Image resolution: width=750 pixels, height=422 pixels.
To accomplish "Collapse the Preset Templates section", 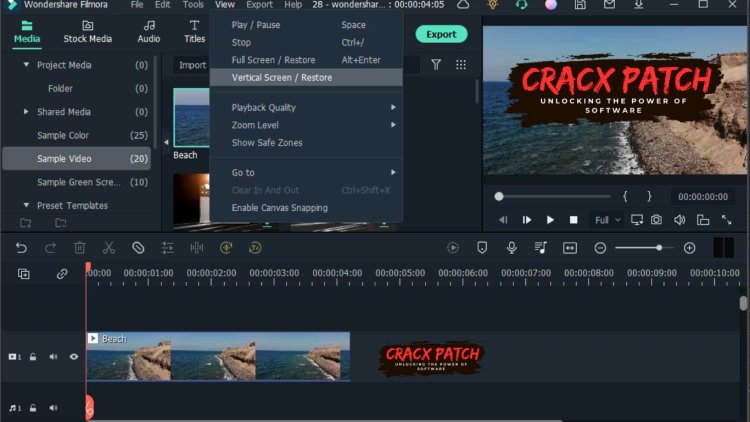I will 26,205.
